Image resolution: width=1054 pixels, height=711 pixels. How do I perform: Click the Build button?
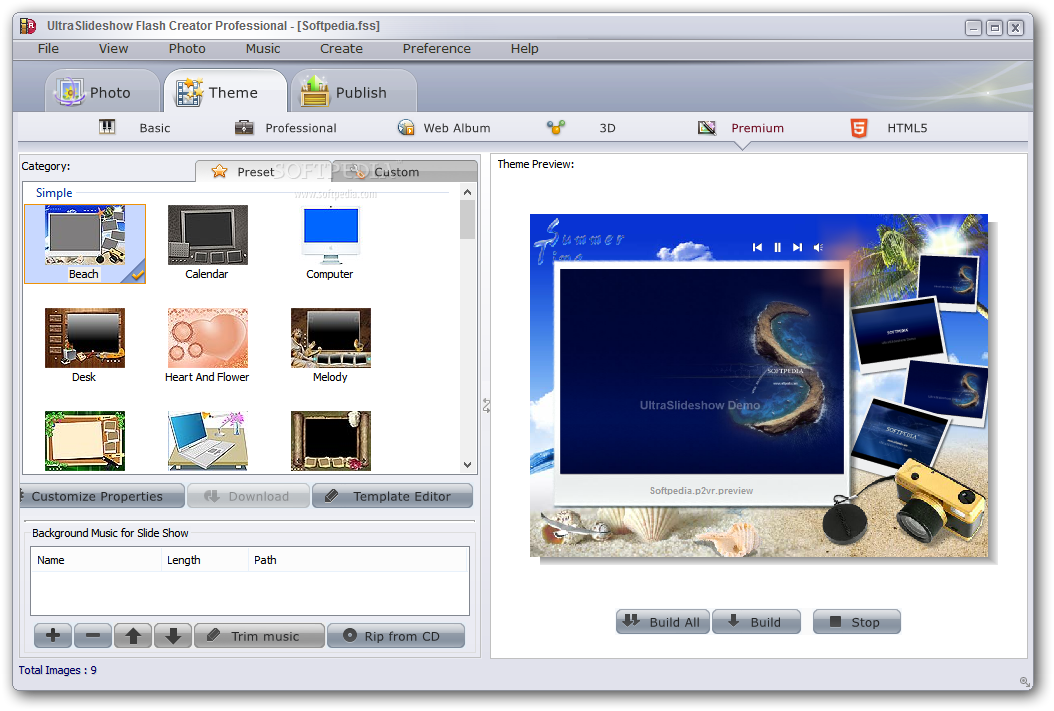[x=756, y=622]
